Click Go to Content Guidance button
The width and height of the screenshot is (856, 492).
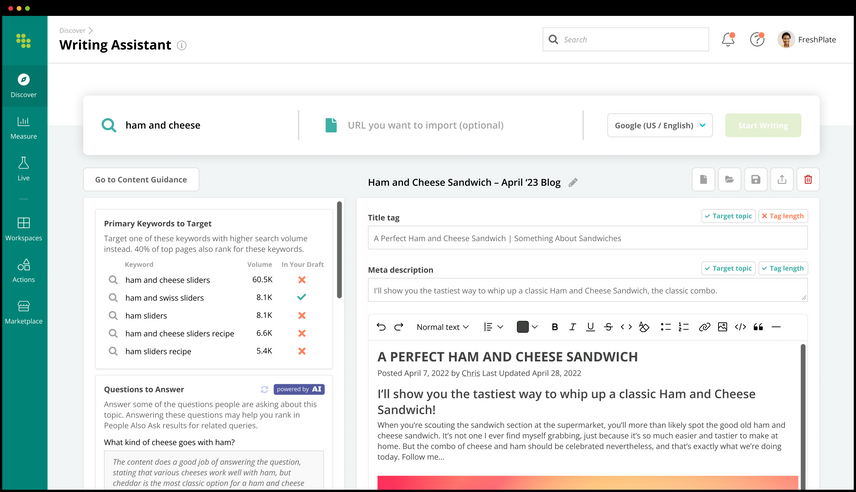(x=141, y=180)
